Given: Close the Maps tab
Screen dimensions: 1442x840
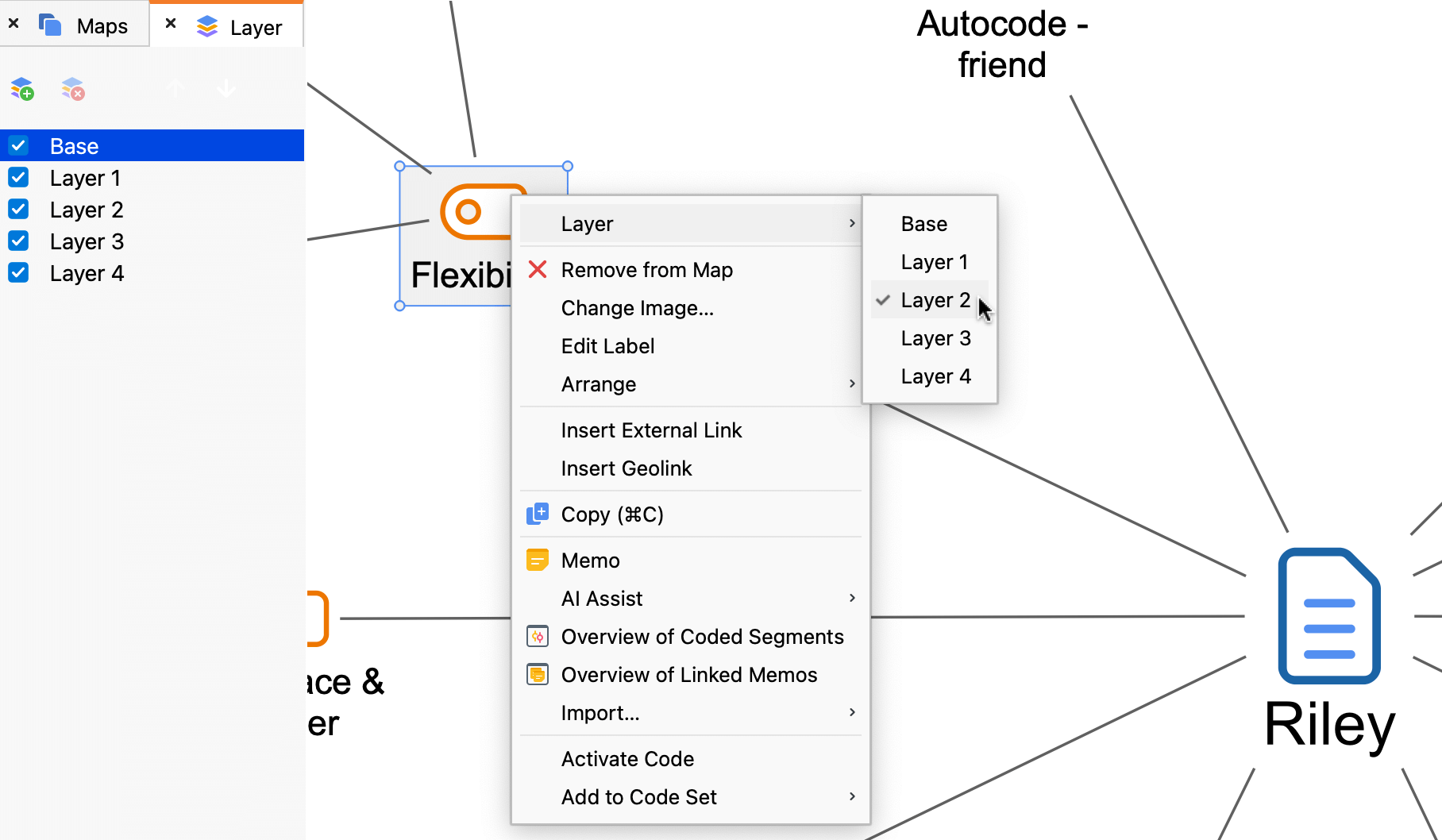Looking at the screenshot, I should 13,24.
